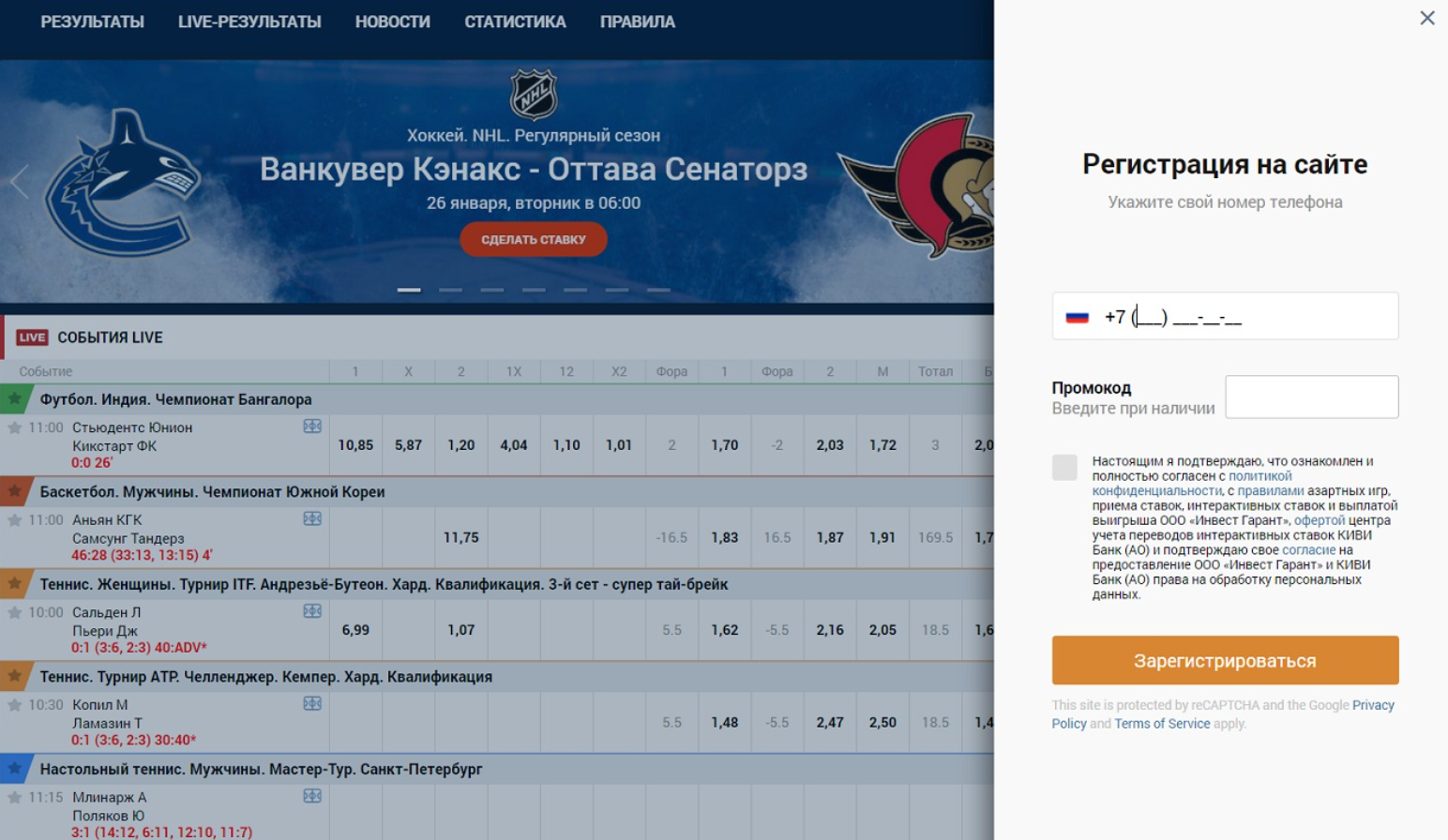Select odds 1,20 for Кикстарт ФК
Viewport: 1448px width, 840px height.
pyautogui.click(x=460, y=445)
